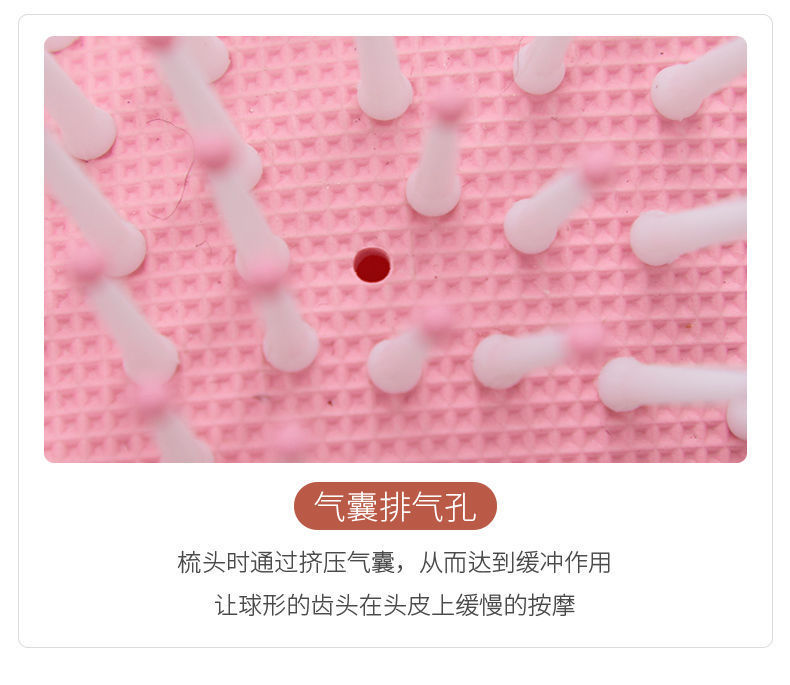Click the 排 character in the brown label
The image size is (790, 685).
coord(396,507)
